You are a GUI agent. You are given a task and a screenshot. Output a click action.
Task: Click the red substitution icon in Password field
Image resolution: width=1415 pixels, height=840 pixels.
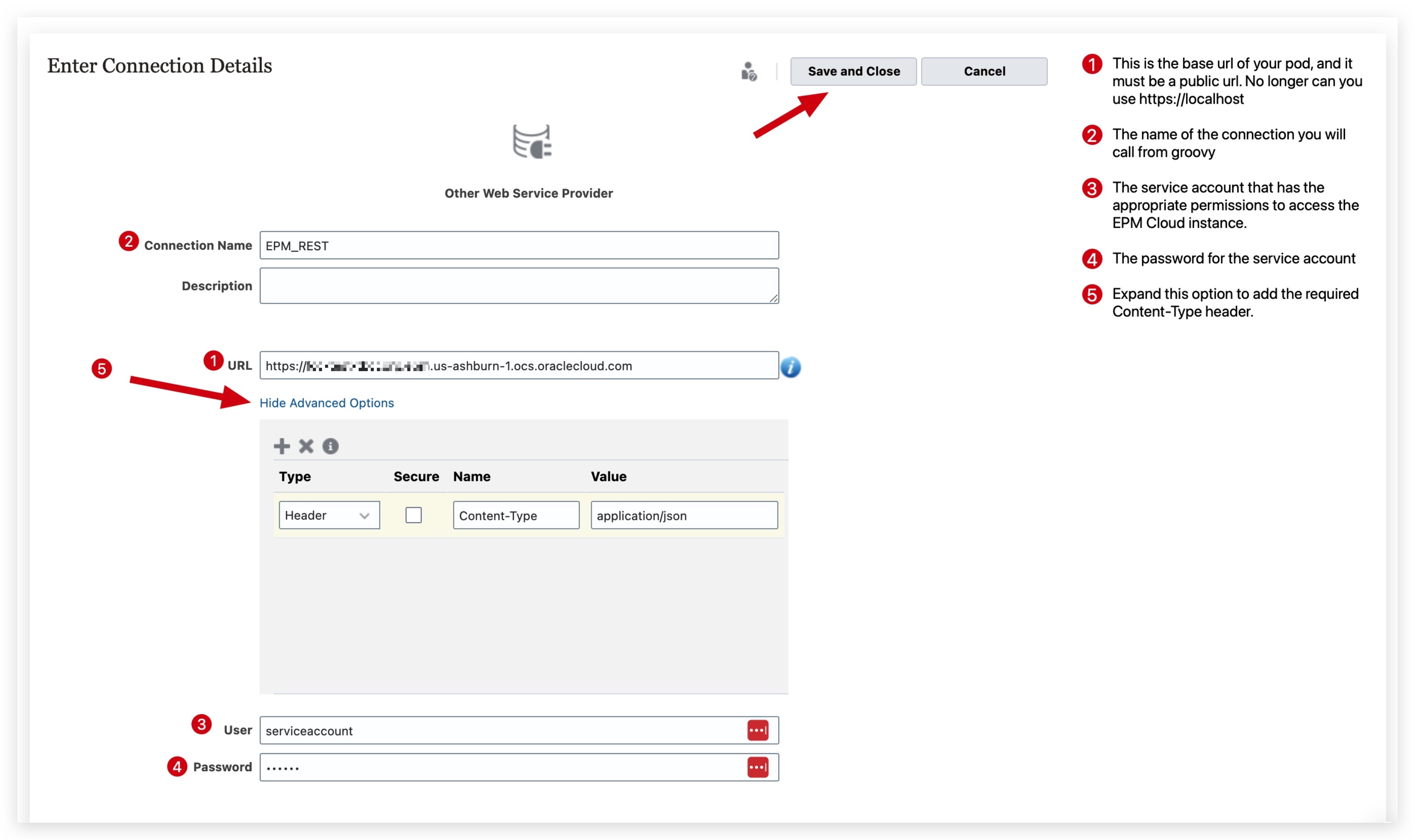click(758, 767)
